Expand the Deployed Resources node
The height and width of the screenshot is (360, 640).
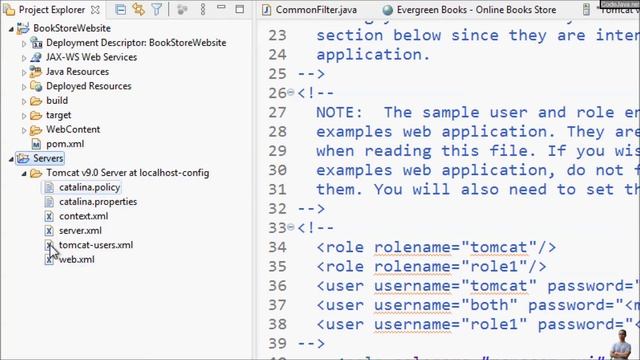click(x=24, y=87)
